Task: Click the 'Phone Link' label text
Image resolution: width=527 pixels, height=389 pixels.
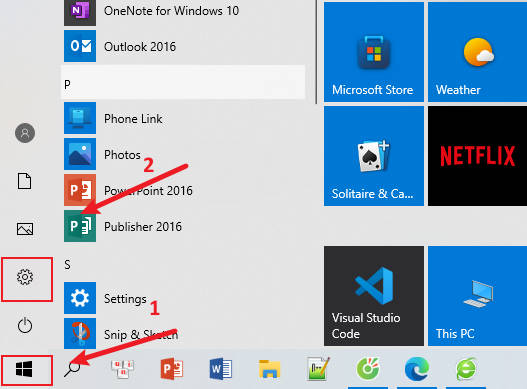Action: (x=133, y=118)
